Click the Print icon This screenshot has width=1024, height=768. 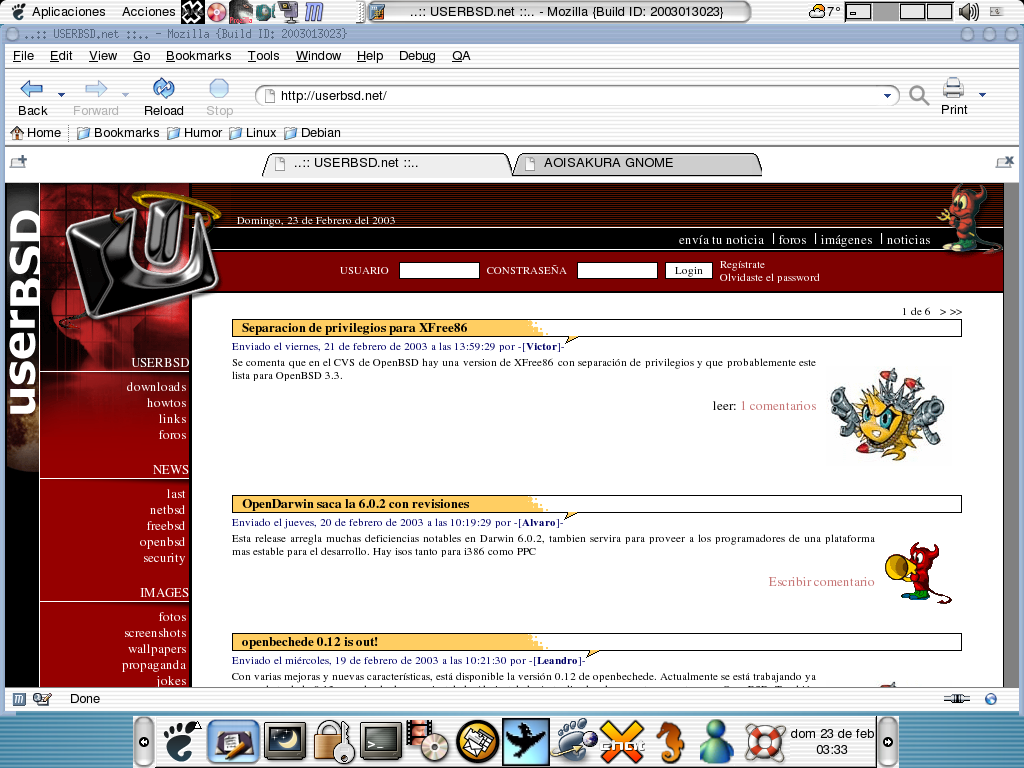953,88
